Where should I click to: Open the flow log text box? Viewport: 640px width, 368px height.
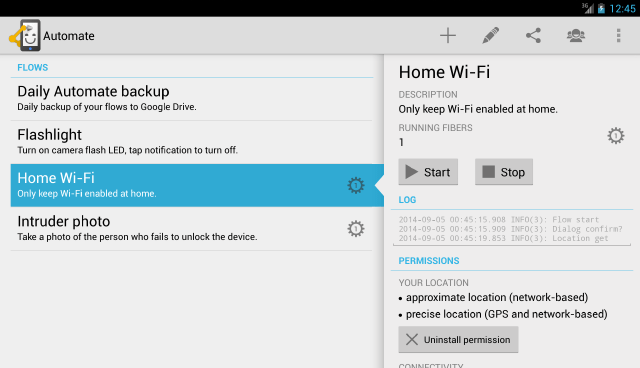512,229
